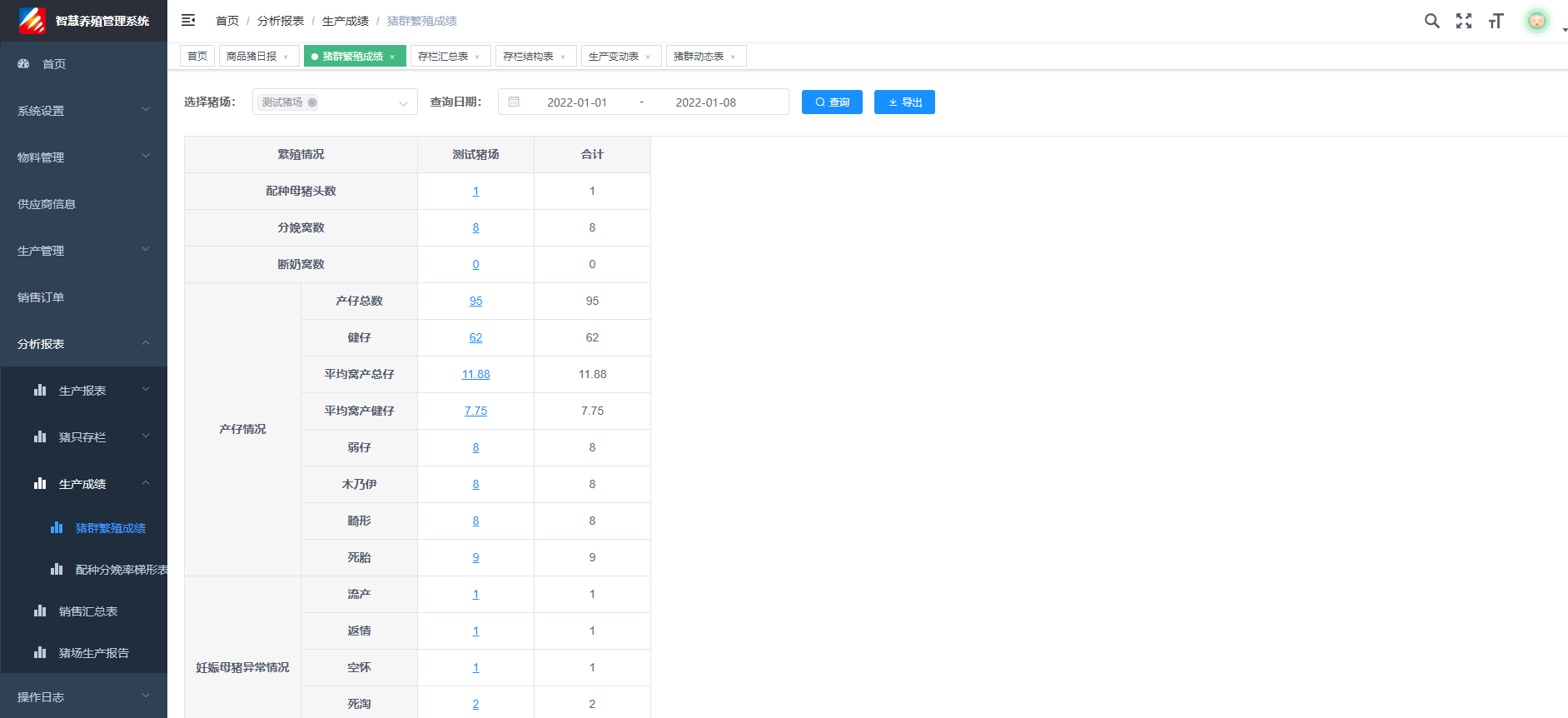Expand the 系统设置 sidebar menu
The width and height of the screenshot is (1568, 718).
point(83,110)
